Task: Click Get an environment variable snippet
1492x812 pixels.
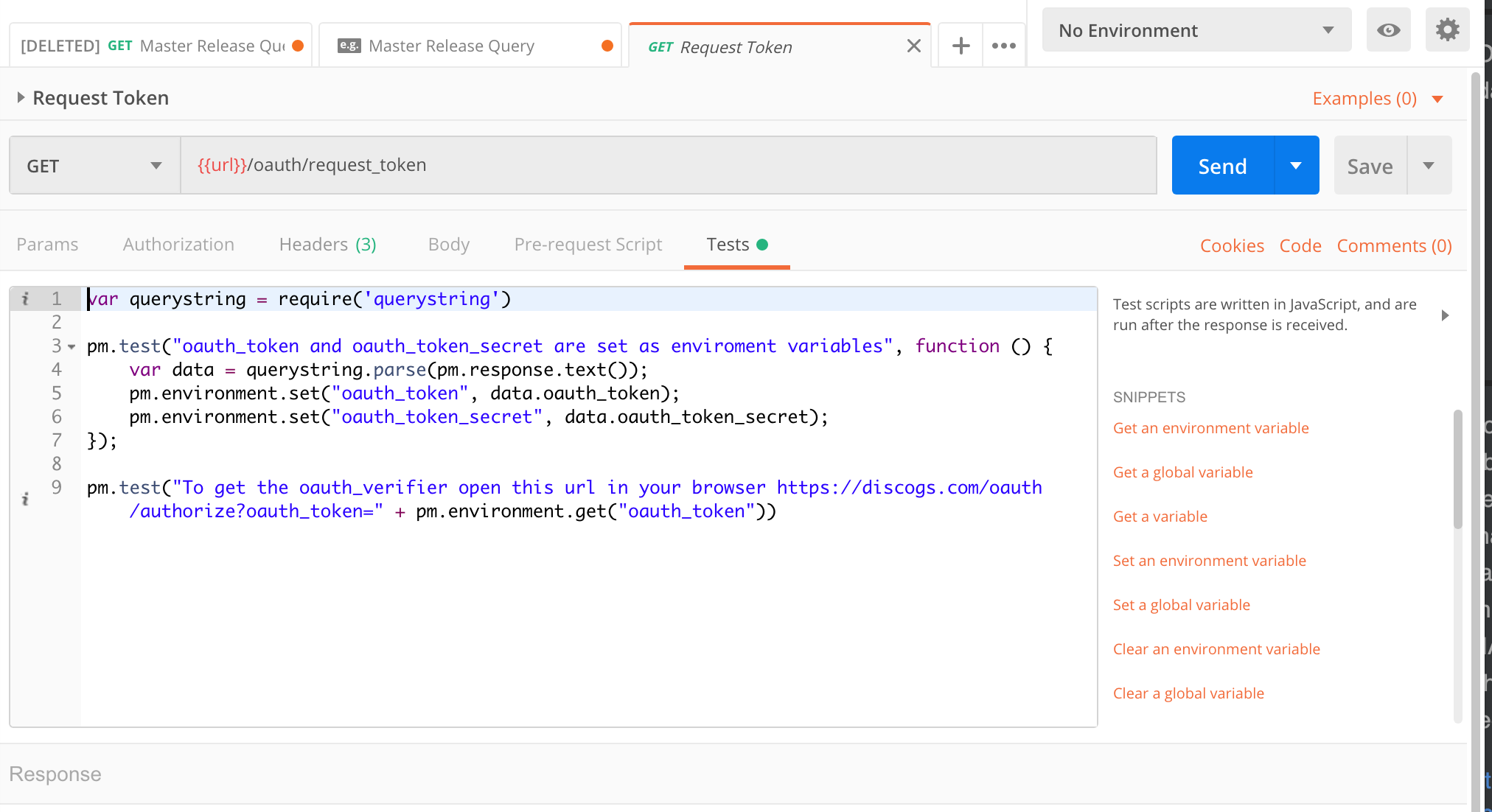Action: 1211,428
